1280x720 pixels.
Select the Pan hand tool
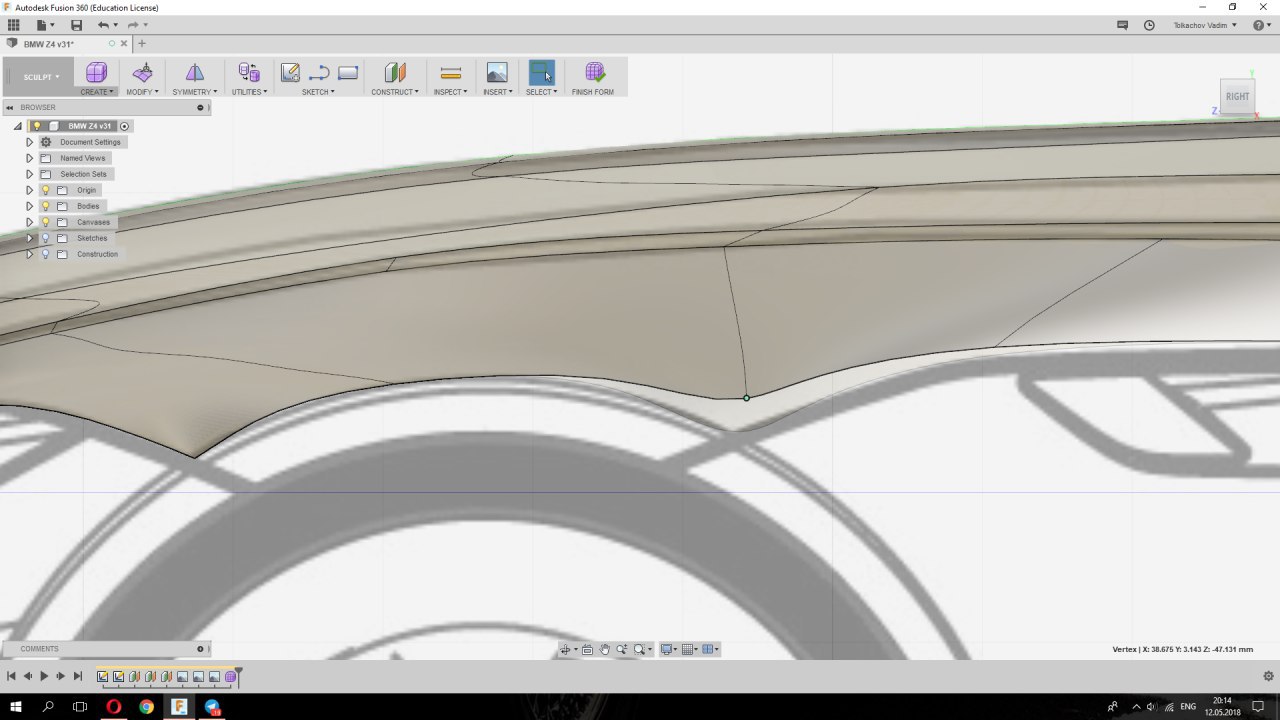[x=605, y=650]
